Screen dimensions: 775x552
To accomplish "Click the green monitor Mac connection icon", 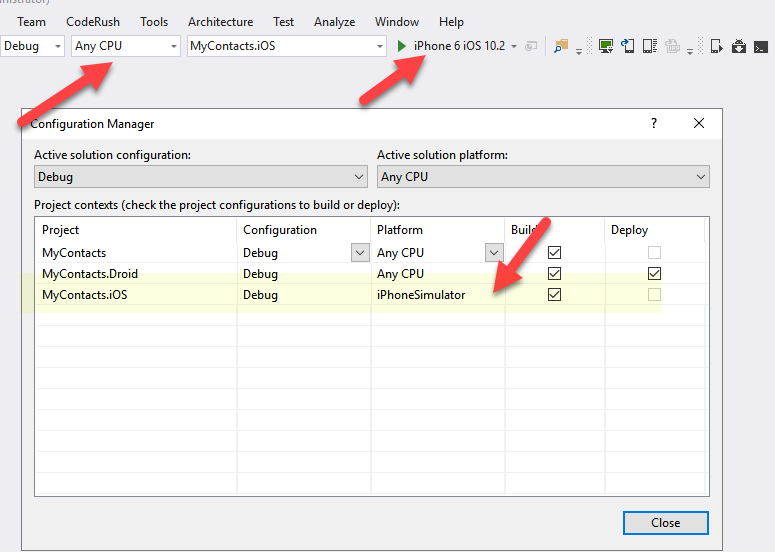I will (606, 46).
